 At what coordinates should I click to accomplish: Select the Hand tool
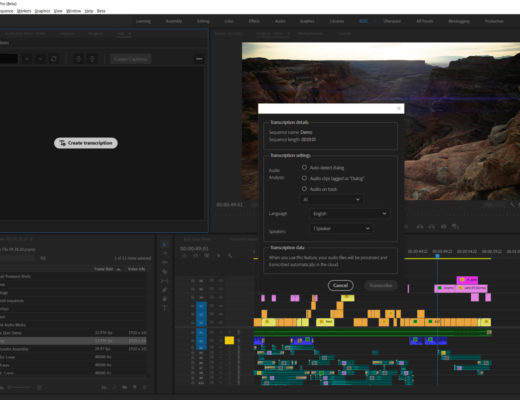click(164, 299)
